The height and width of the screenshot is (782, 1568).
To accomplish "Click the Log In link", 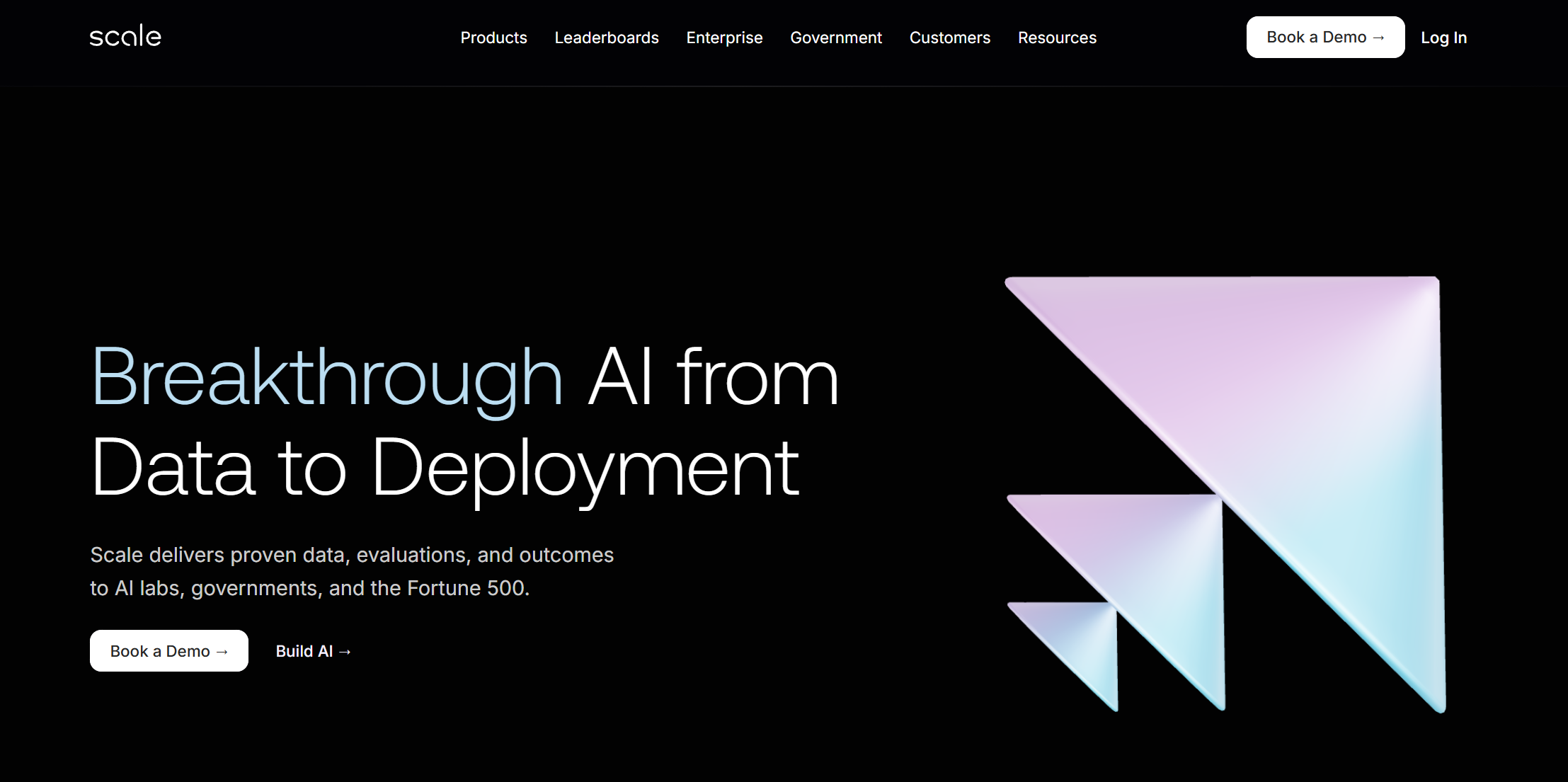I will tap(1443, 38).
